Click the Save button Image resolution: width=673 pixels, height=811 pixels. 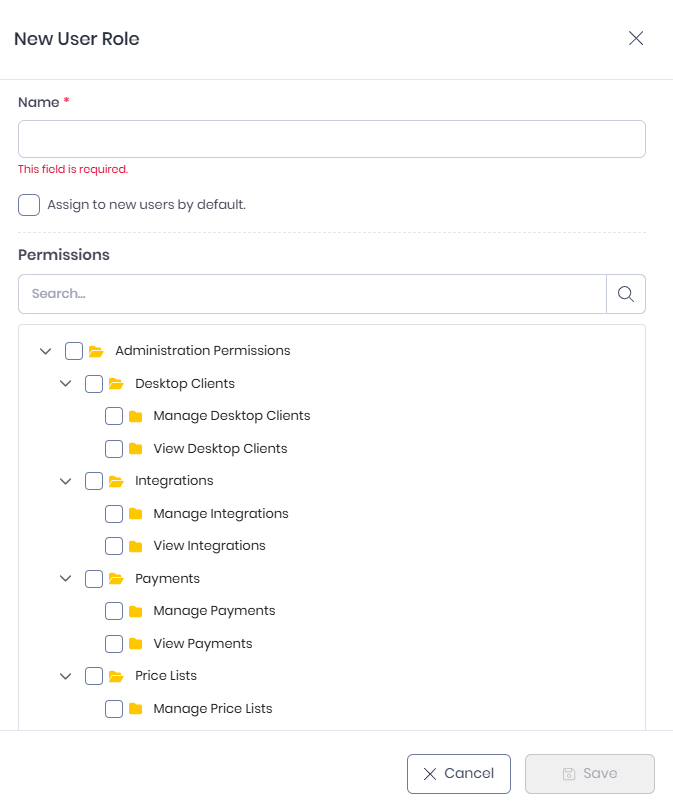[x=590, y=774]
